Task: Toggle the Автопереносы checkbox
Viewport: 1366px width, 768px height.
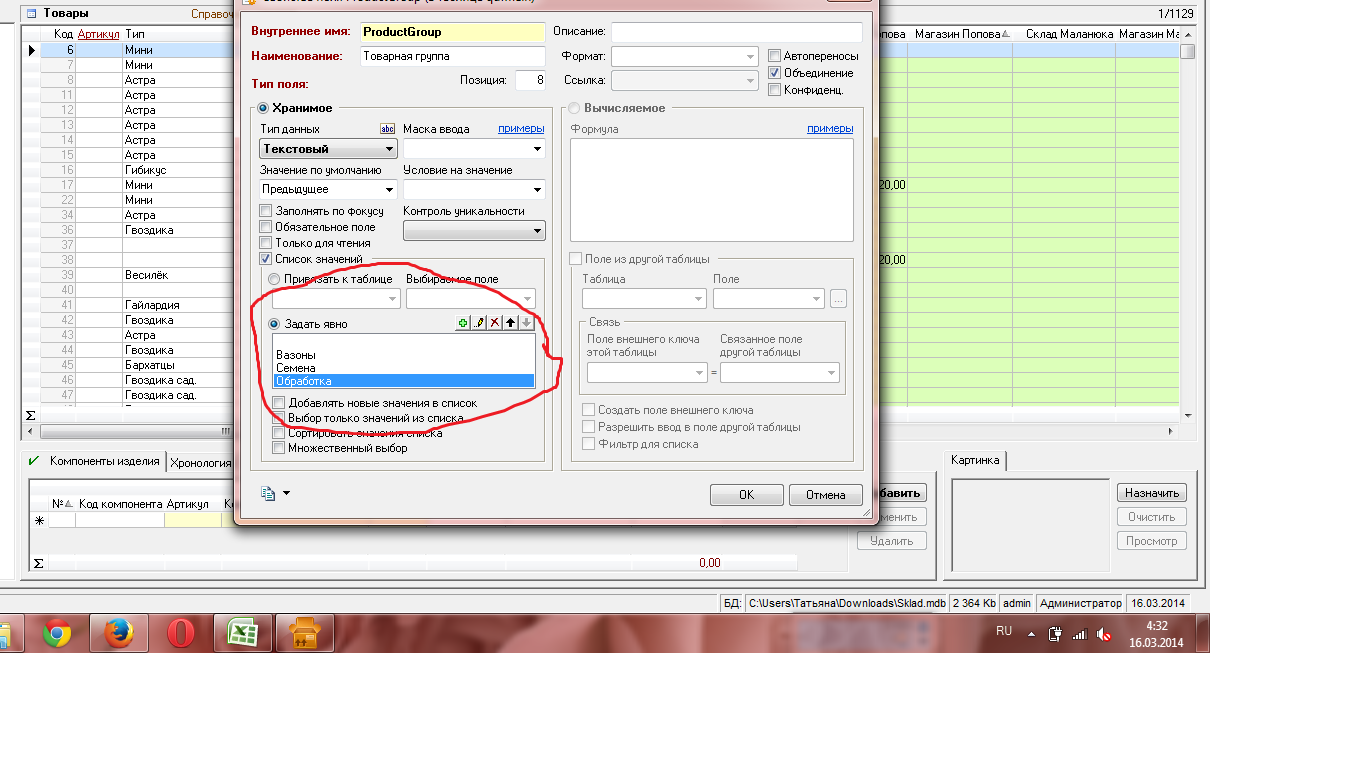Action: tap(775, 56)
